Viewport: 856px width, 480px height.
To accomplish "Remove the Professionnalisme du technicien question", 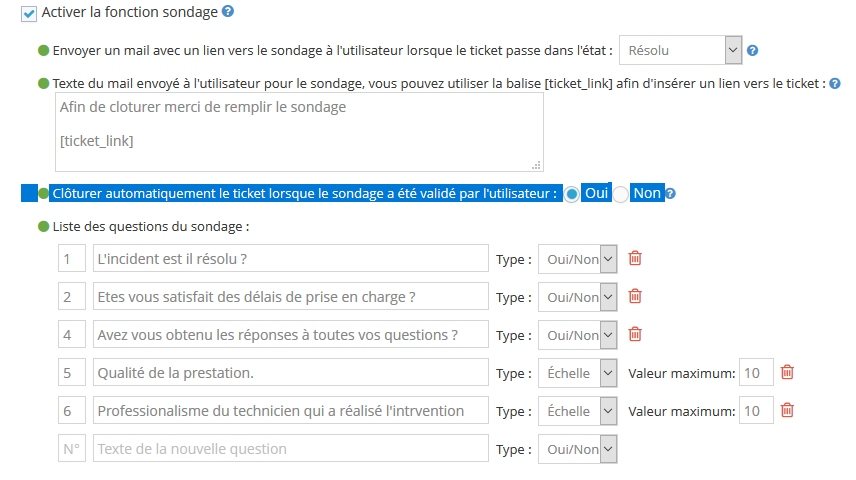I will click(787, 410).
